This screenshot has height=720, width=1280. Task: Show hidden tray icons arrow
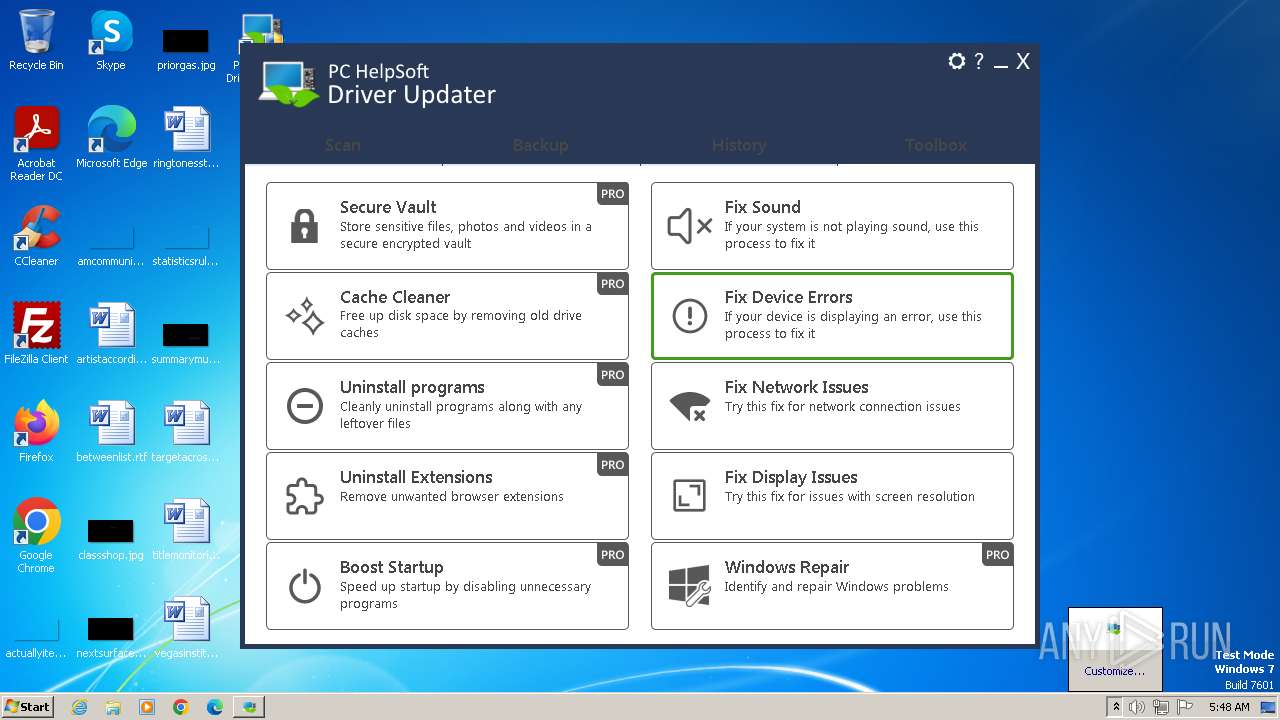[x=1116, y=707]
